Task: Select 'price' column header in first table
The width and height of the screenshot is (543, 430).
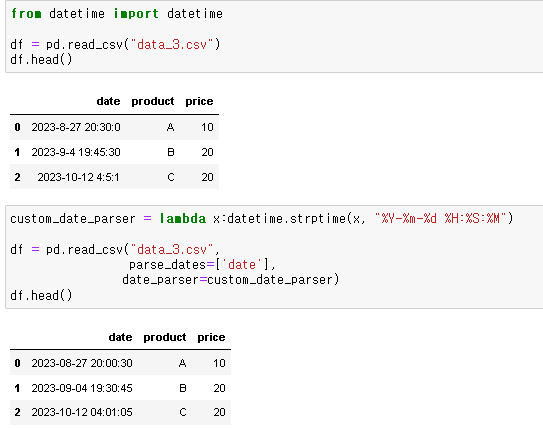Action: pyautogui.click(x=199, y=101)
